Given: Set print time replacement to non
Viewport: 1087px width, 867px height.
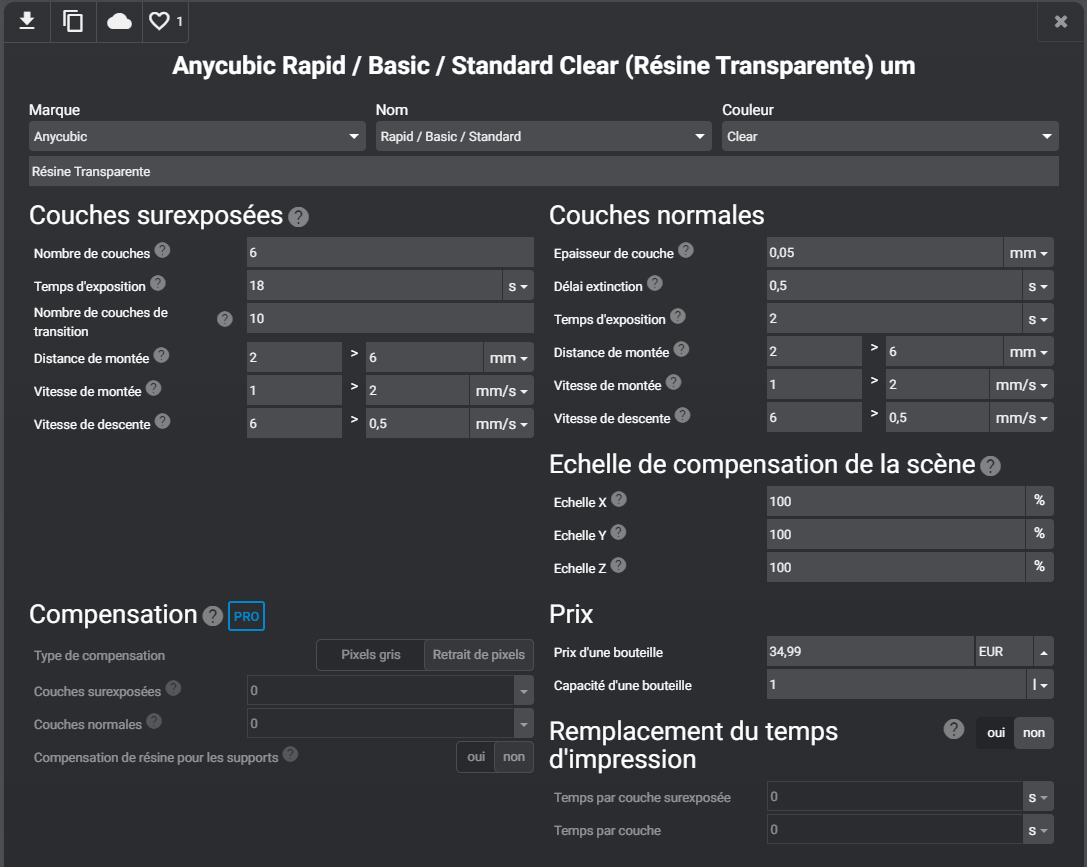Looking at the screenshot, I should click(1034, 733).
